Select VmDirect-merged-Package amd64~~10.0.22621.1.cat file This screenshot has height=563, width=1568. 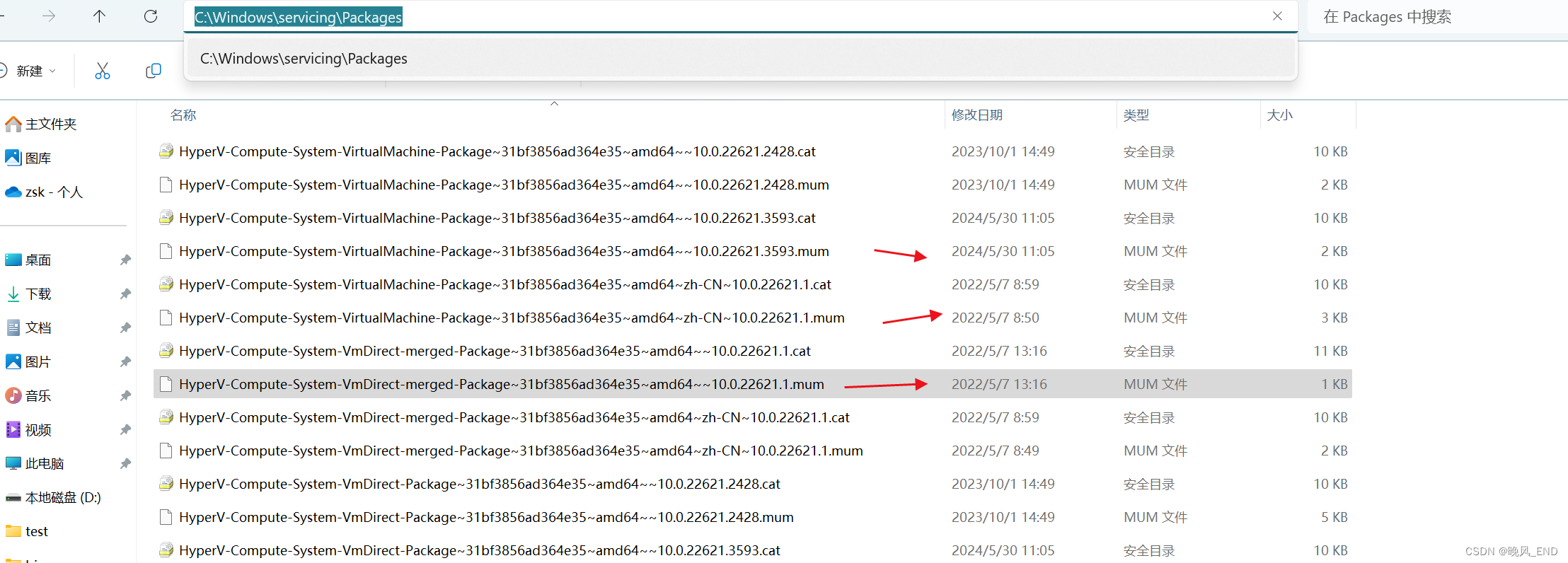[x=753, y=351]
